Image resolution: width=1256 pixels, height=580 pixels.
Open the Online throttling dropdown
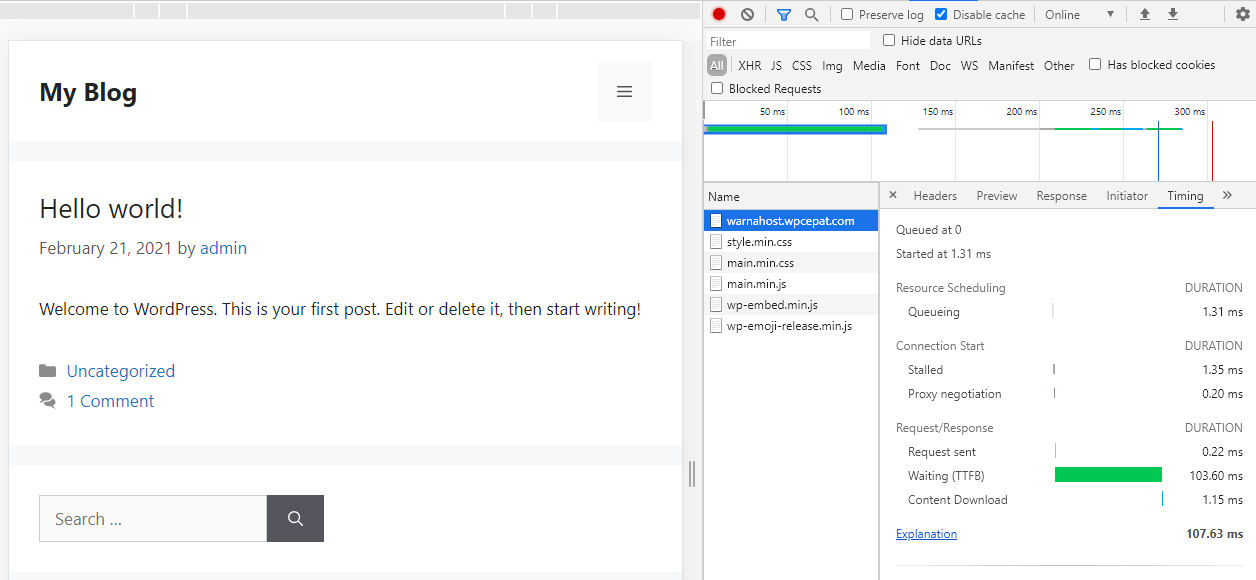(1079, 15)
